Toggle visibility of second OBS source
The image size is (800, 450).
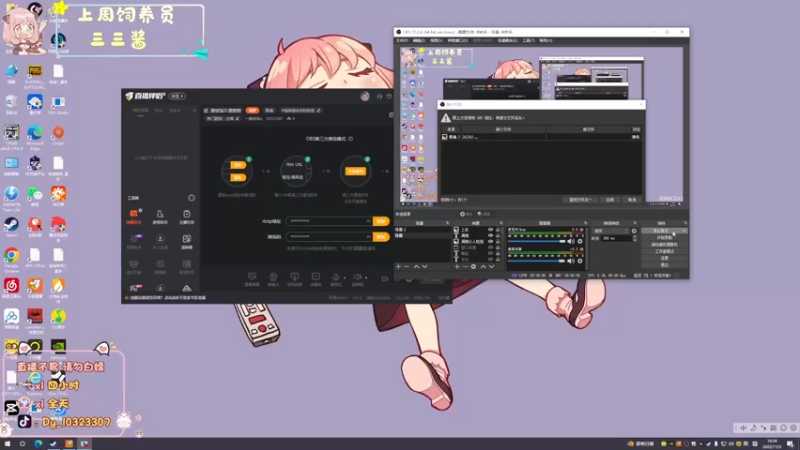(490, 236)
